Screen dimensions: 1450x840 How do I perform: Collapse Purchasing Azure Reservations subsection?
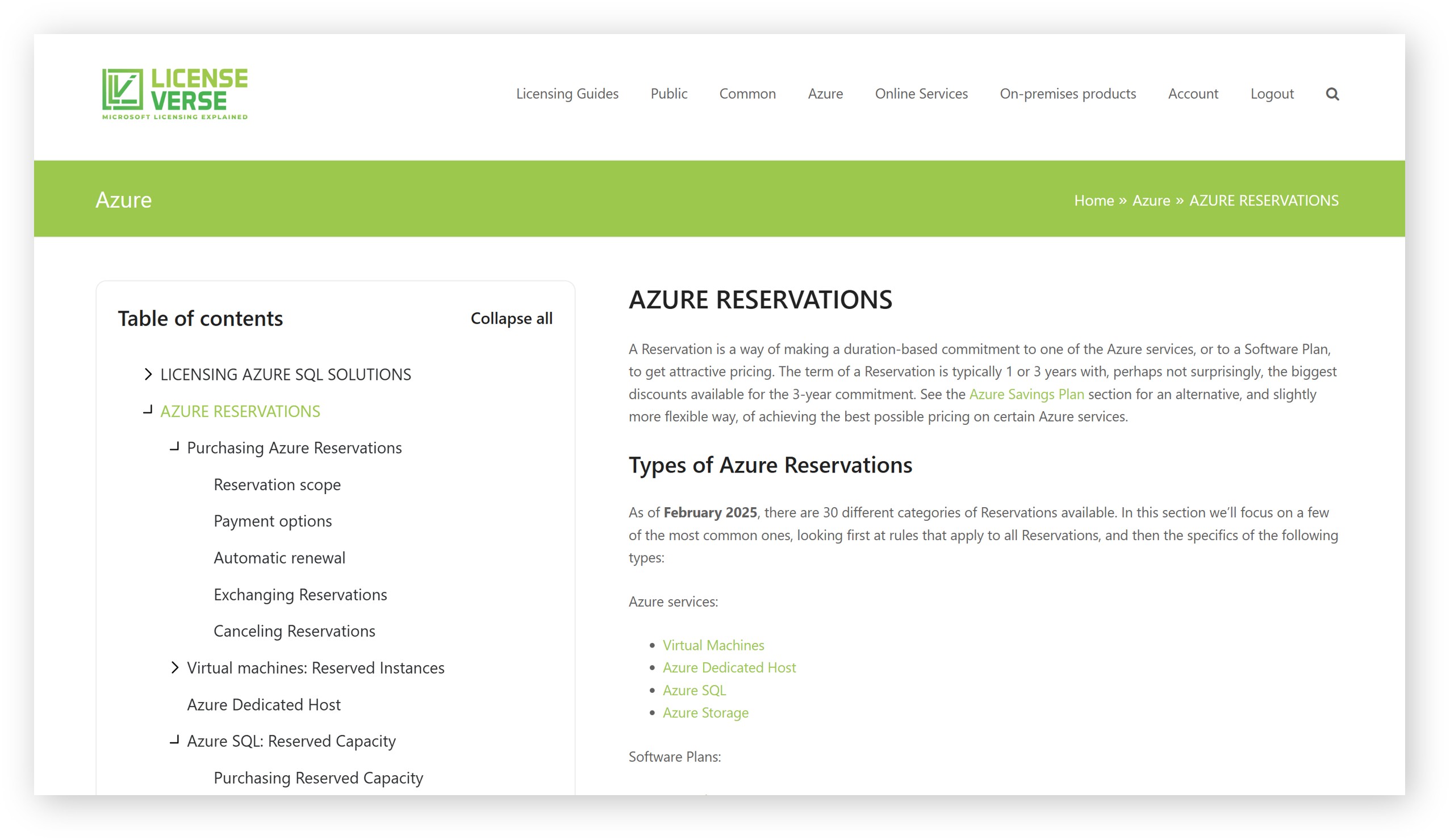174,447
